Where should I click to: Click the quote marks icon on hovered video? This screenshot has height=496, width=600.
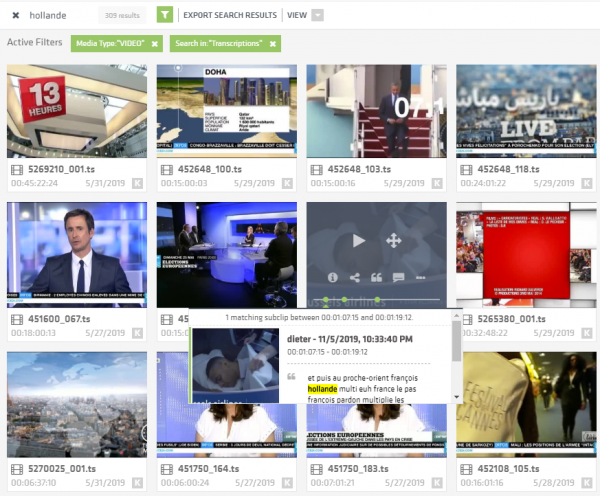tap(377, 277)
